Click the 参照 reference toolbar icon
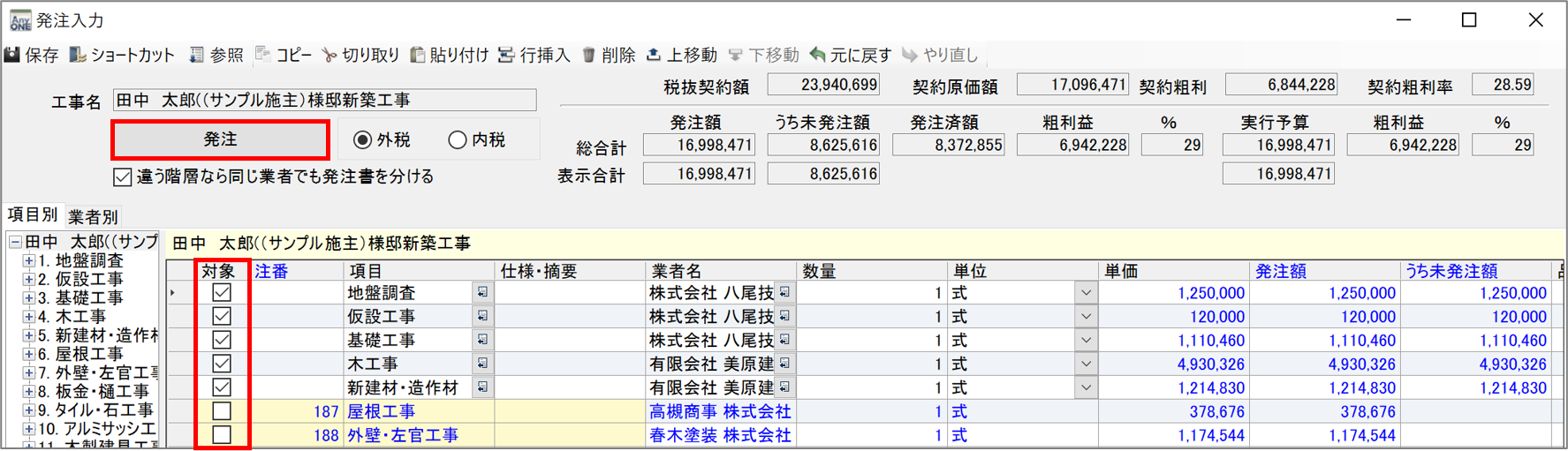Image resolution: width=1568 pixels, height=451 pixels. coord(196,55)
